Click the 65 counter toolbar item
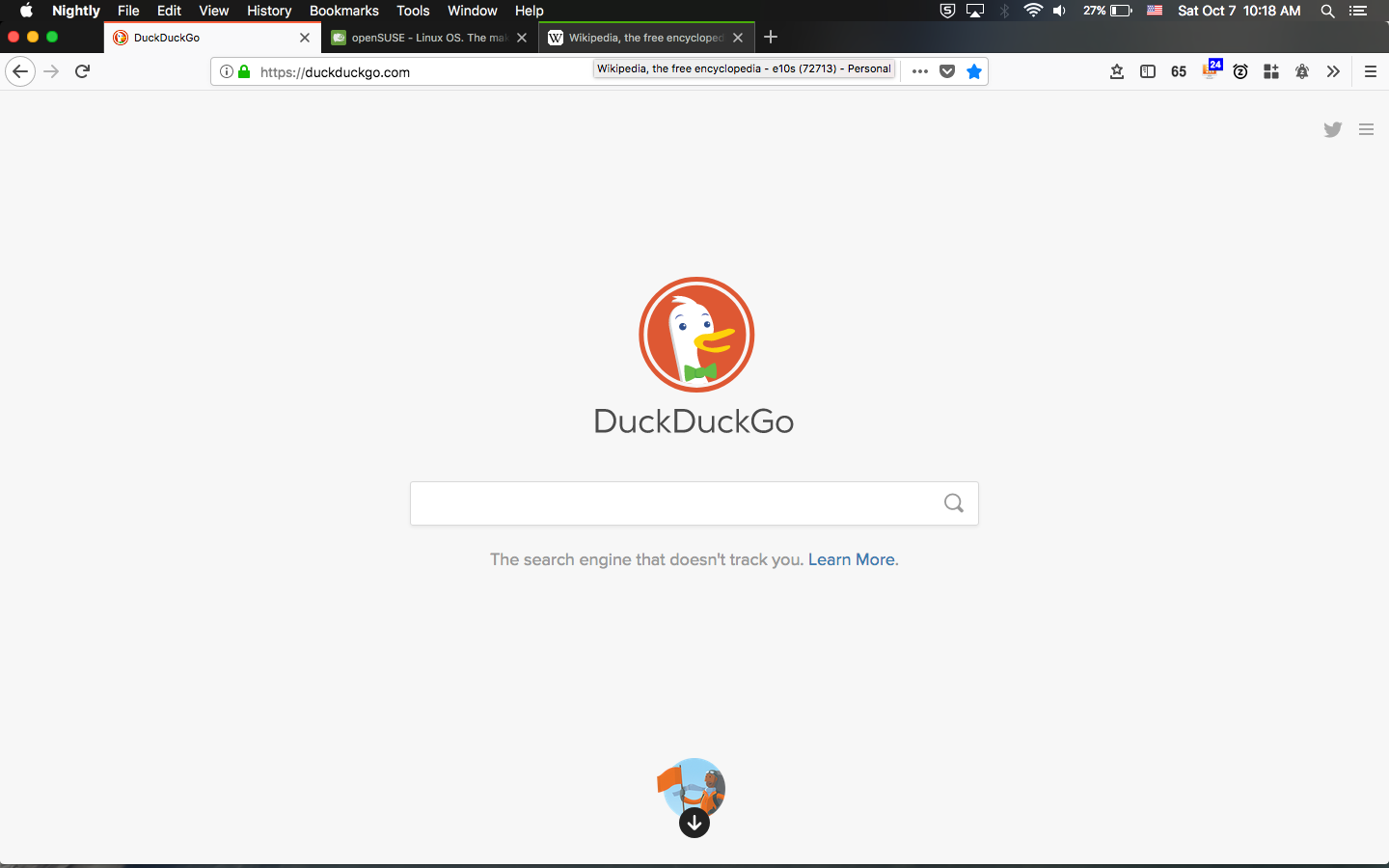Viewport: 1389px width, 868px height. (x=1179, y=71)
